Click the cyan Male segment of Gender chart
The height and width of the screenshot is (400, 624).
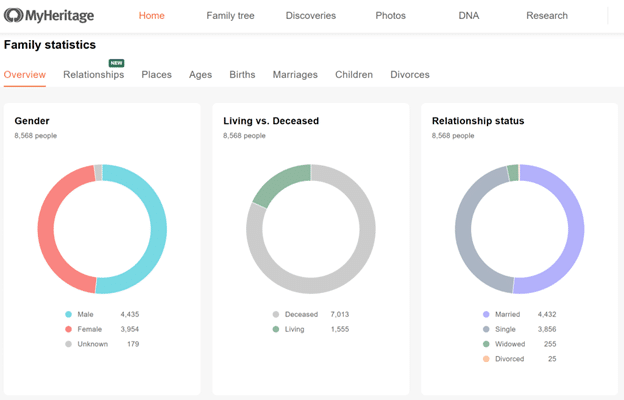(159, 229)
